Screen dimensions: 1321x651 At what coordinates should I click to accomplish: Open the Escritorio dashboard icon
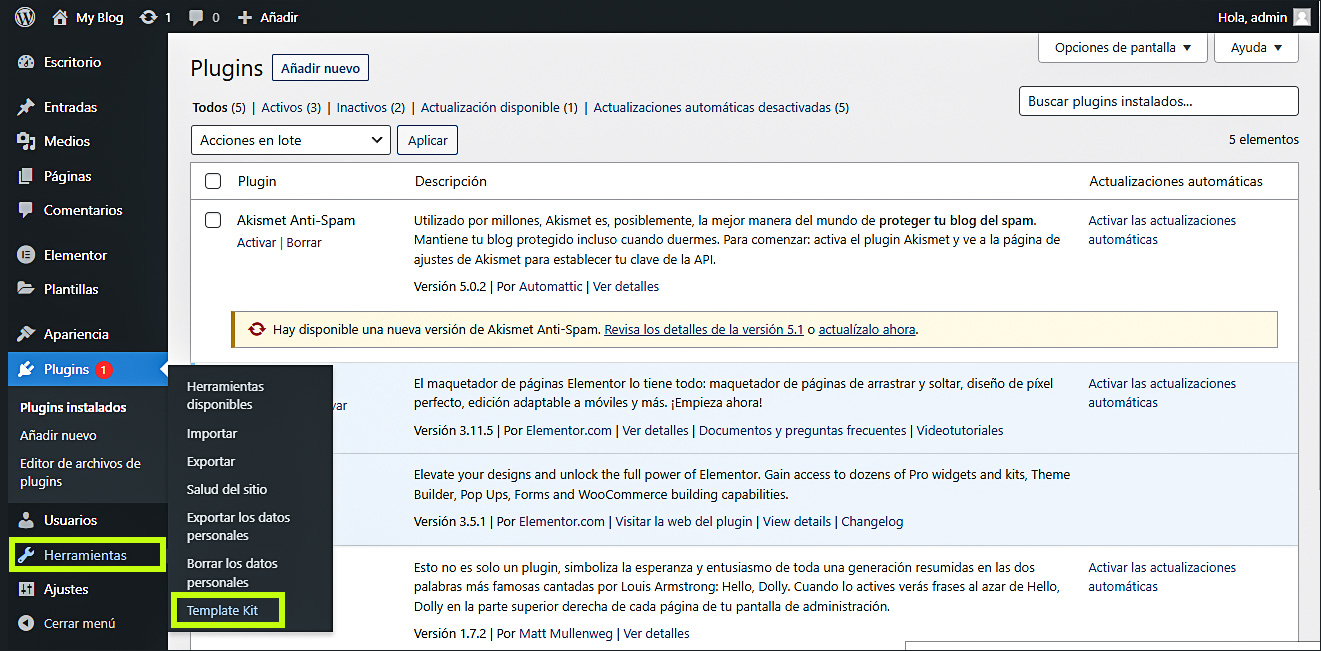(27, 62)
